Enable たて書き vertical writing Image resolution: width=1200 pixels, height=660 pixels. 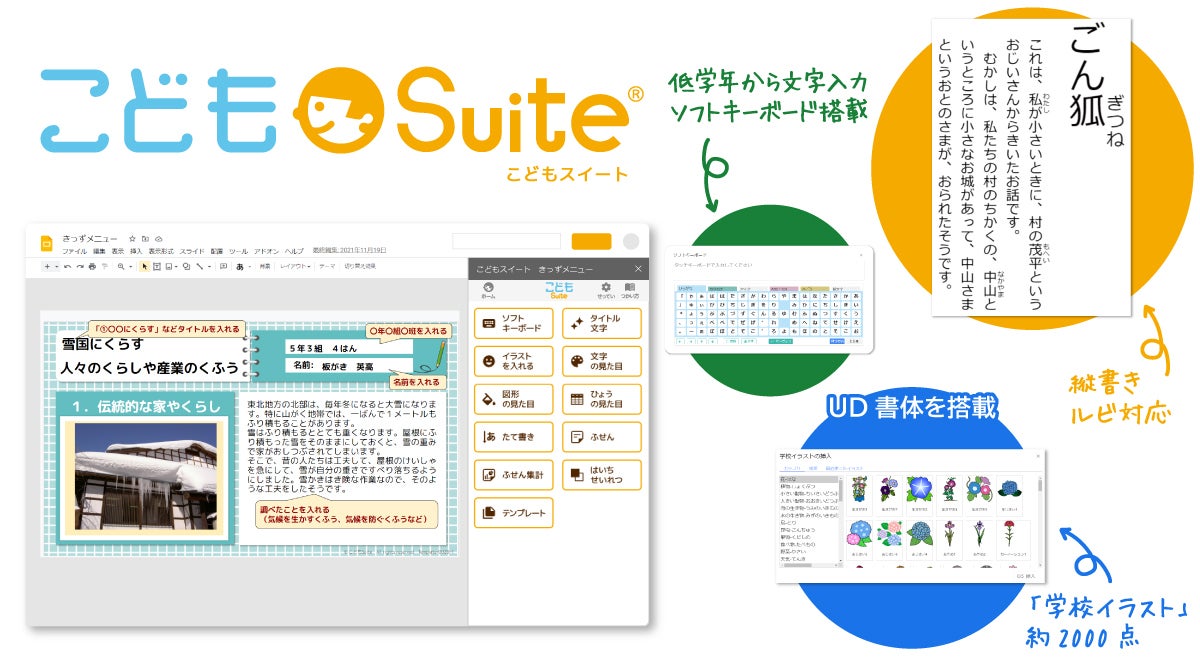click(513, 437)
